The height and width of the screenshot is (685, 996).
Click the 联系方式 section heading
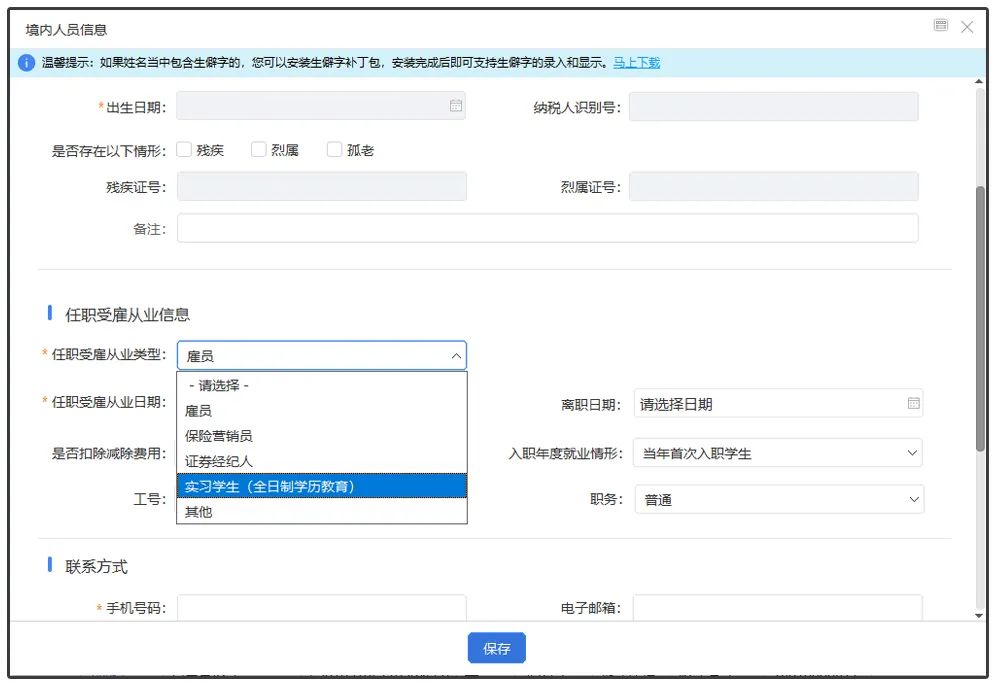(x=96, y=566)
